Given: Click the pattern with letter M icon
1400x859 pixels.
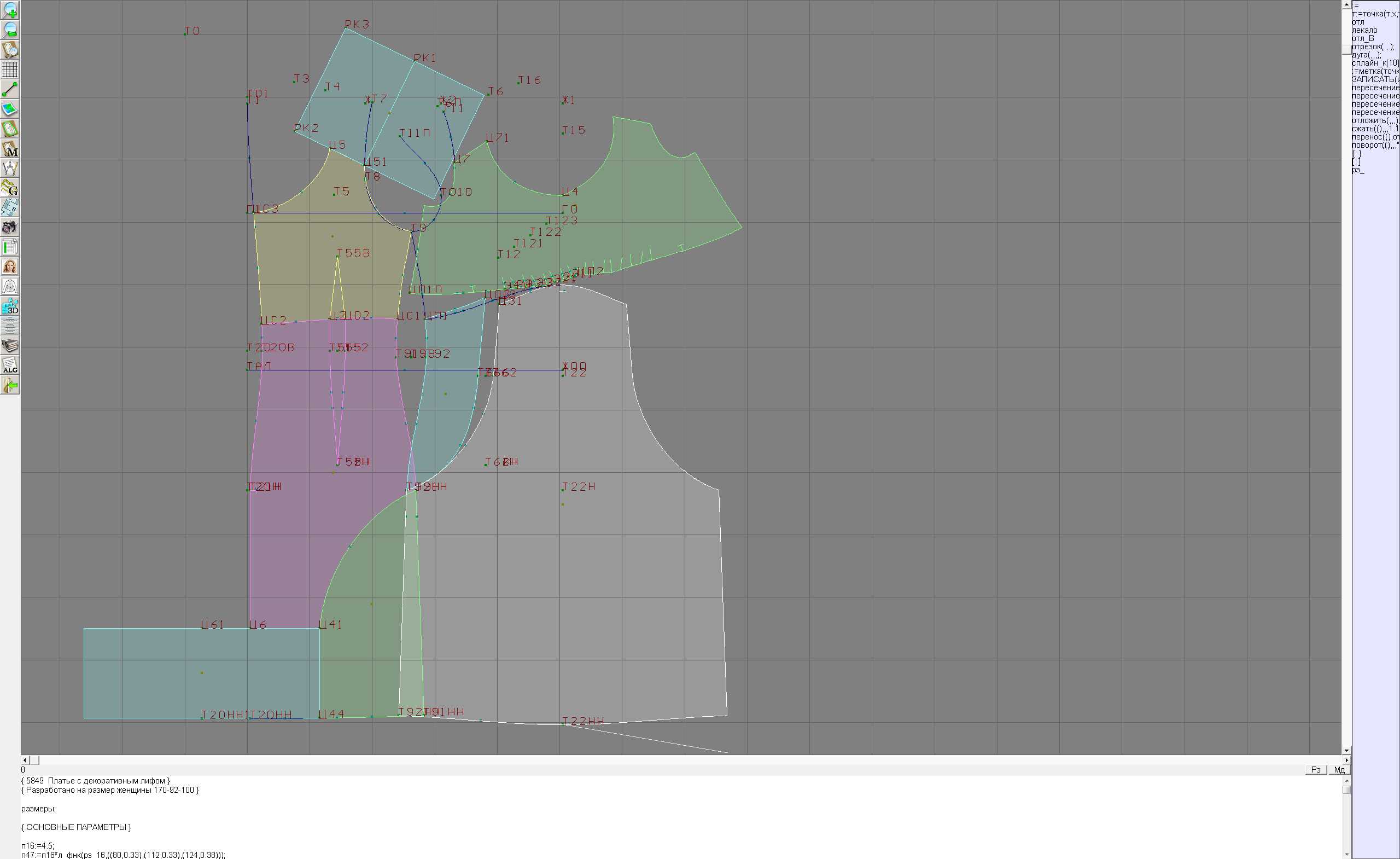Looking at the screenshot, I should coord(10,148).
